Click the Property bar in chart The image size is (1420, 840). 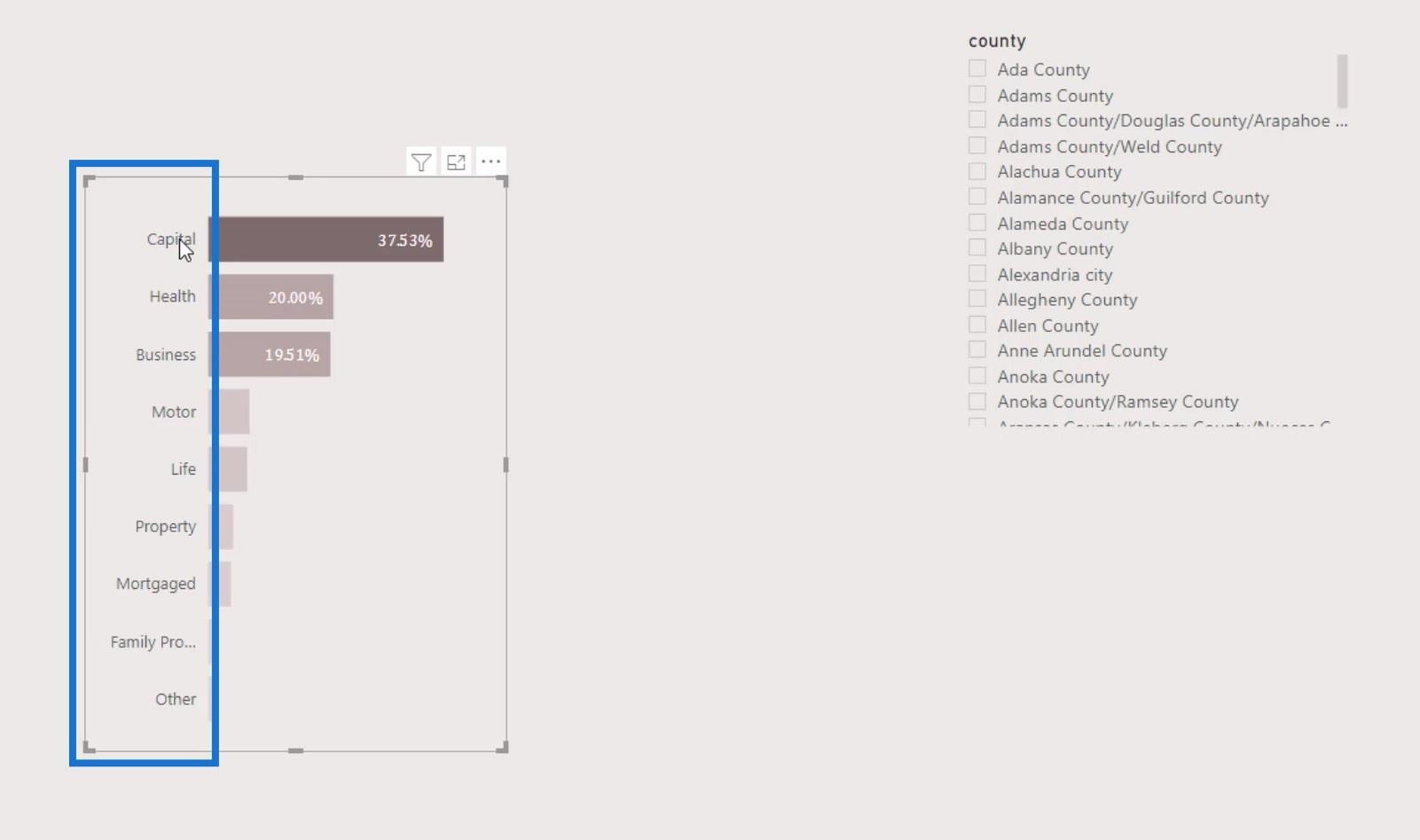(x=221, y=527)
